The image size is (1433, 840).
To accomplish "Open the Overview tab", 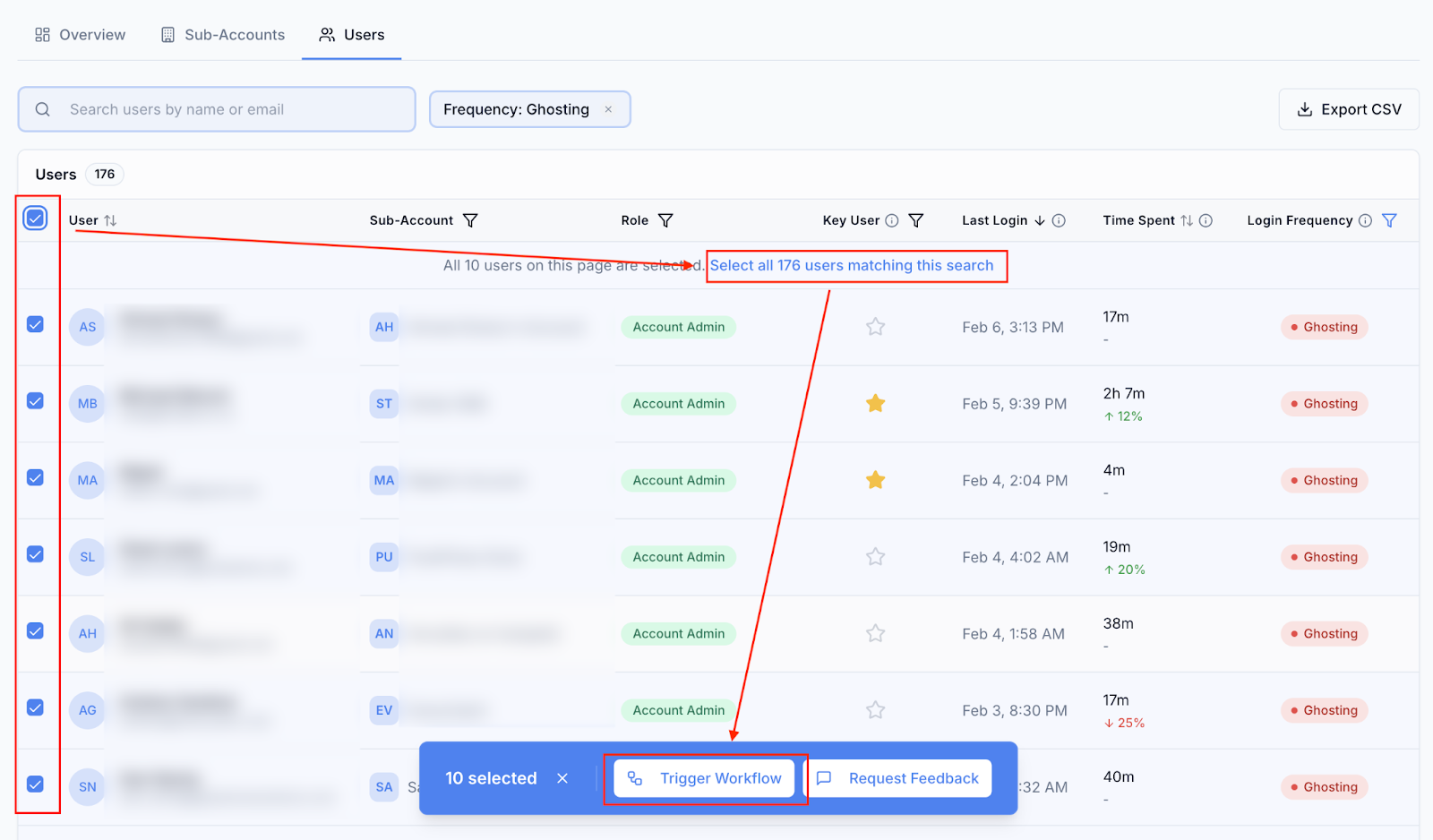I will pyautogui.click(x=81, y=35).
